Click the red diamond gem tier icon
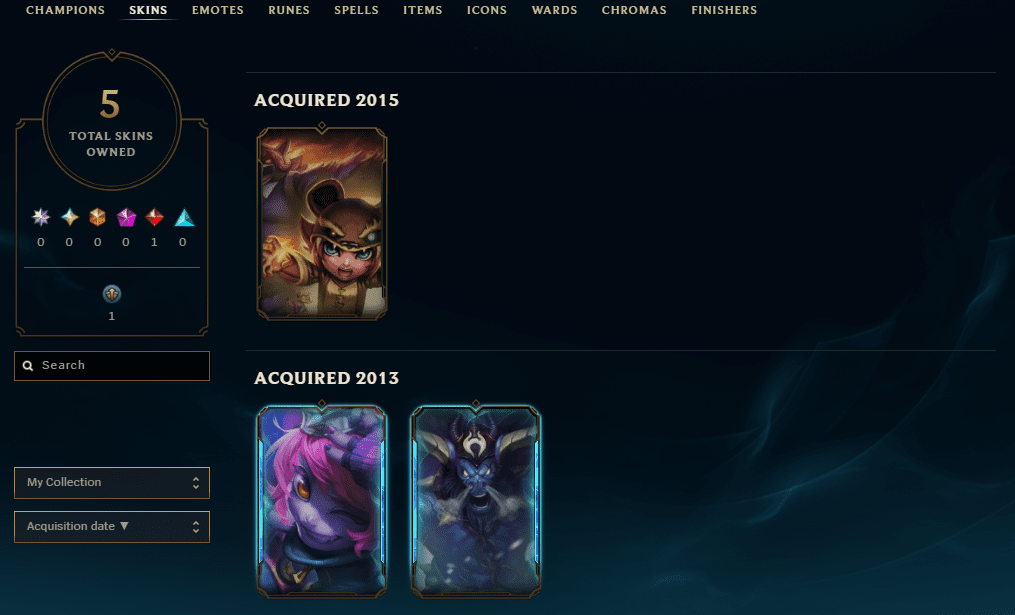Screen dimensions: 1015x615 click(154, 217)
